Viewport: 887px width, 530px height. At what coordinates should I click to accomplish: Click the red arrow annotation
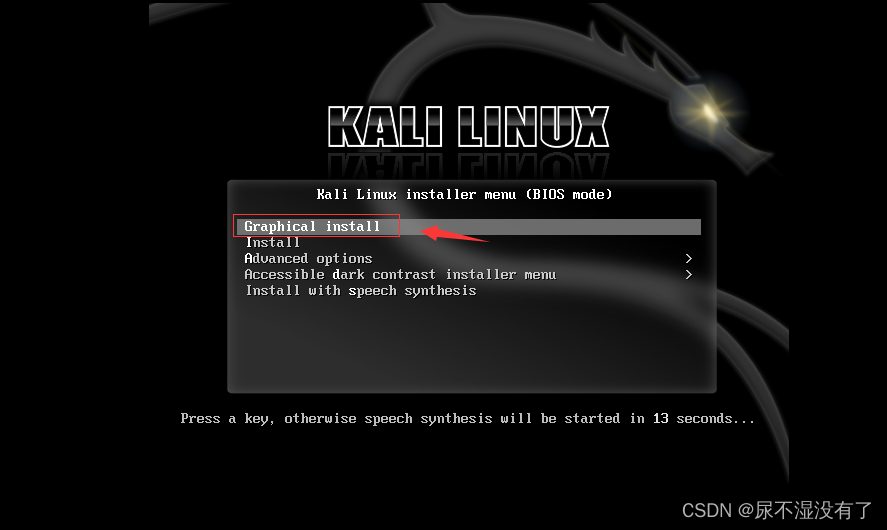click(454, 234)
